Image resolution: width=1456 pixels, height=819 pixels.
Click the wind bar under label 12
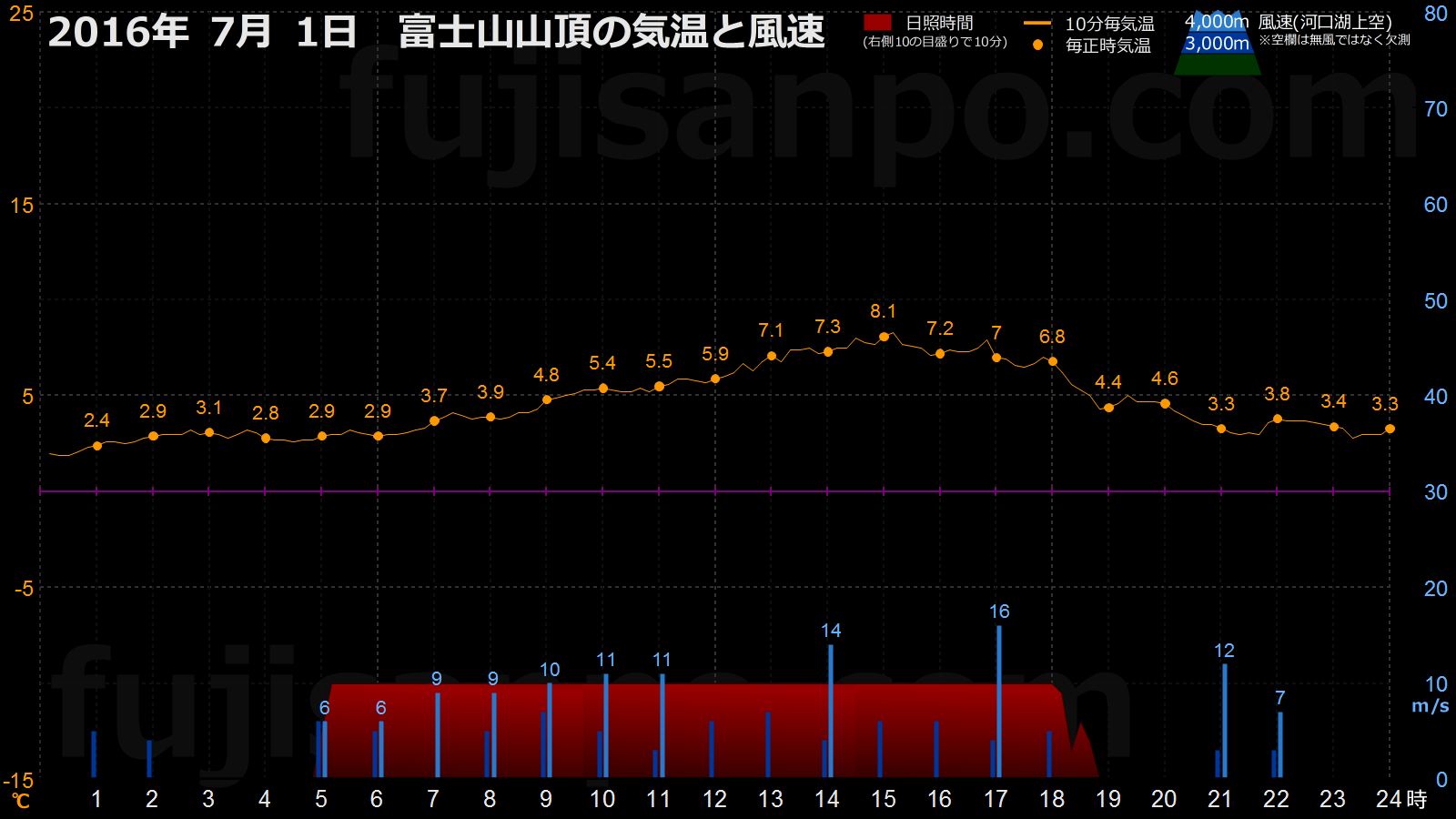pyautogui.click(x=1225, y=721)
